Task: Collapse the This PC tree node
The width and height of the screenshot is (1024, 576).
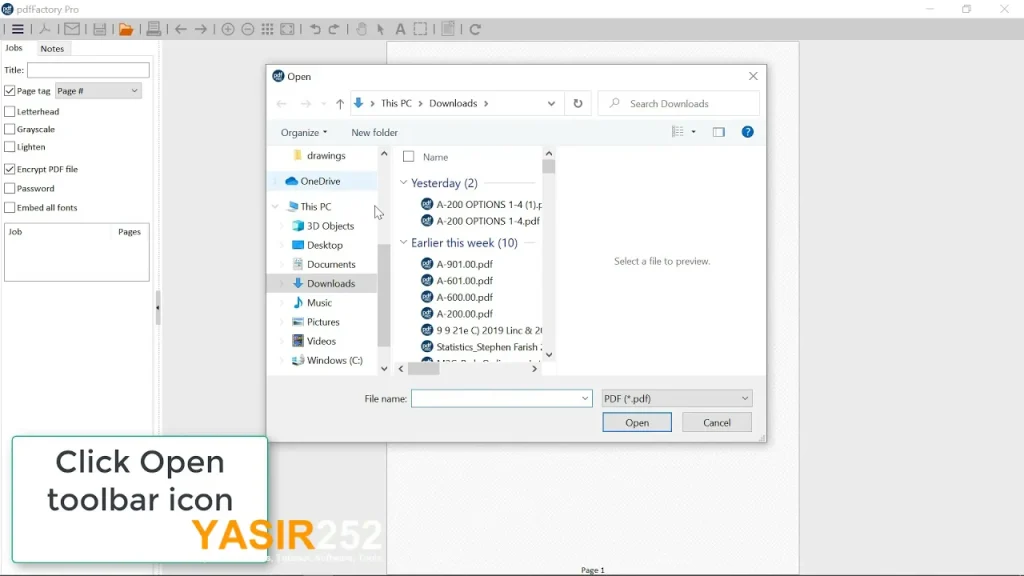Action: (276, 206)
